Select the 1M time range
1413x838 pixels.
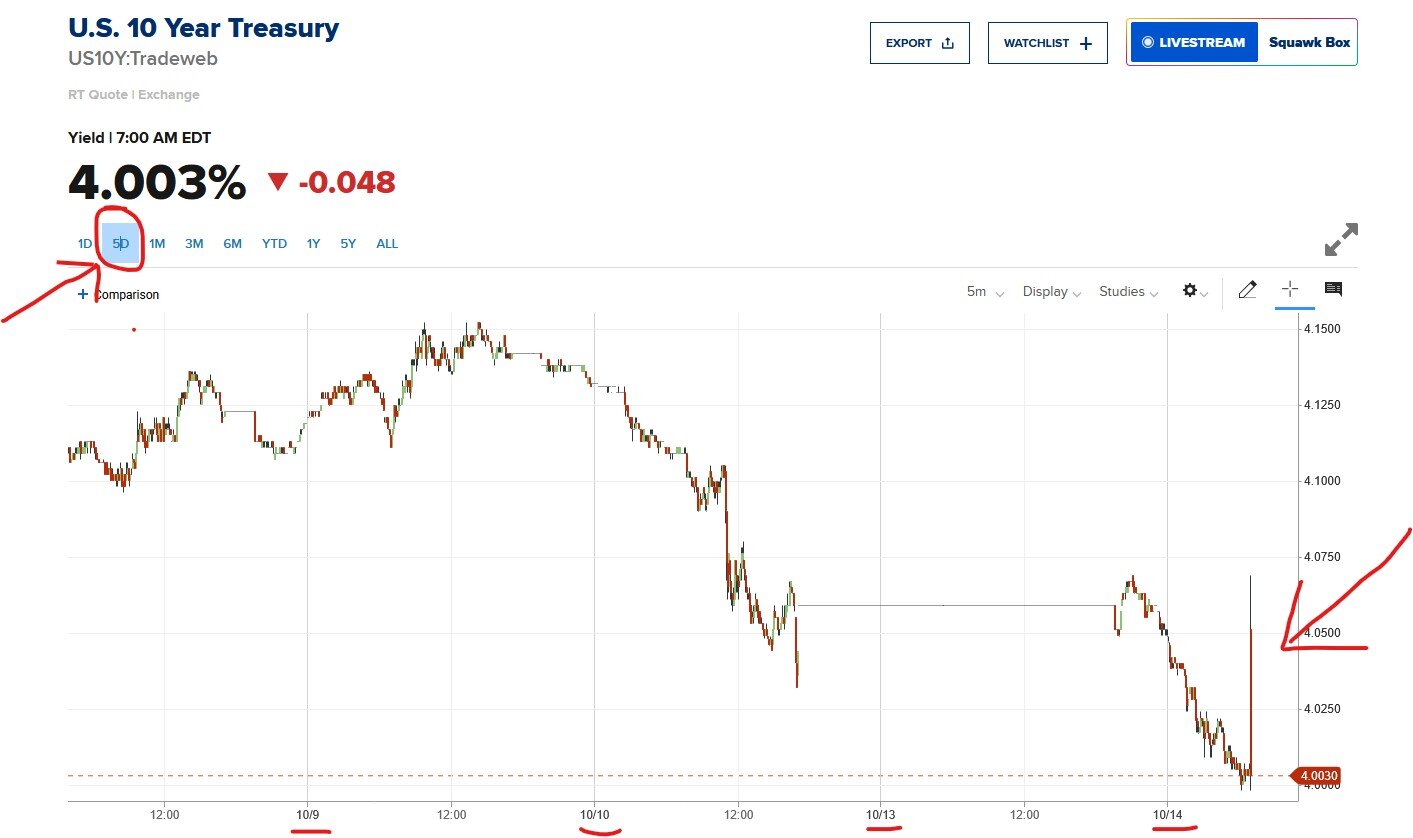(157, 244)
